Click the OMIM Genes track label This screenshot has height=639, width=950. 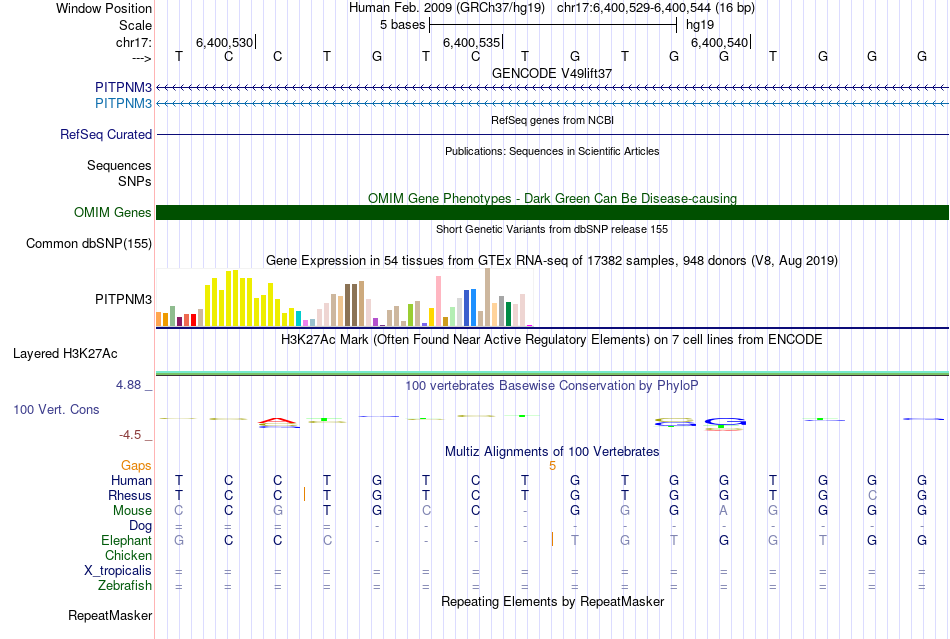coord(113,213)
